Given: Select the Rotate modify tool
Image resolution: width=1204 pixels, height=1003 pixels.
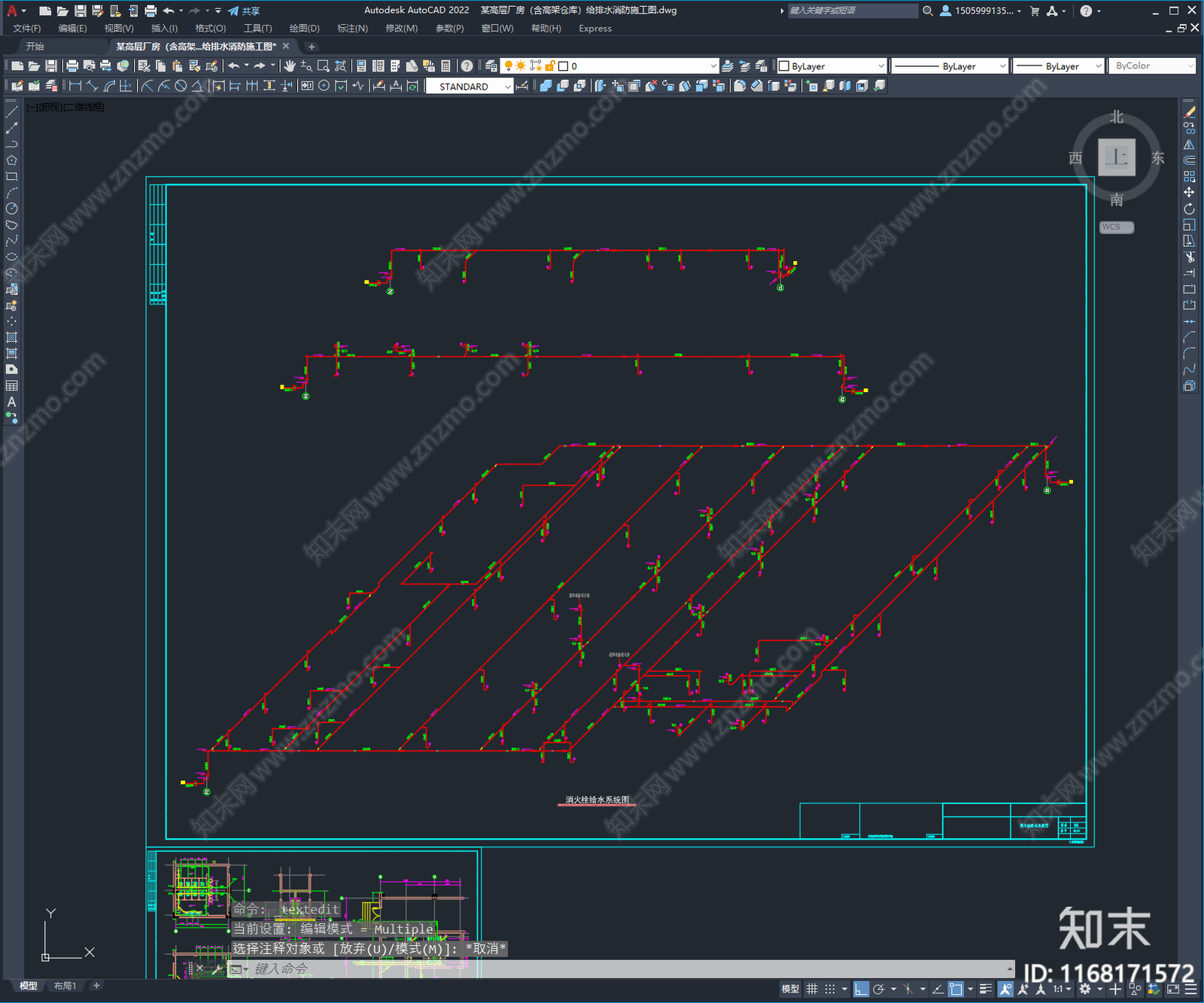Looking at the screenshot, I should coord(1189,208).
